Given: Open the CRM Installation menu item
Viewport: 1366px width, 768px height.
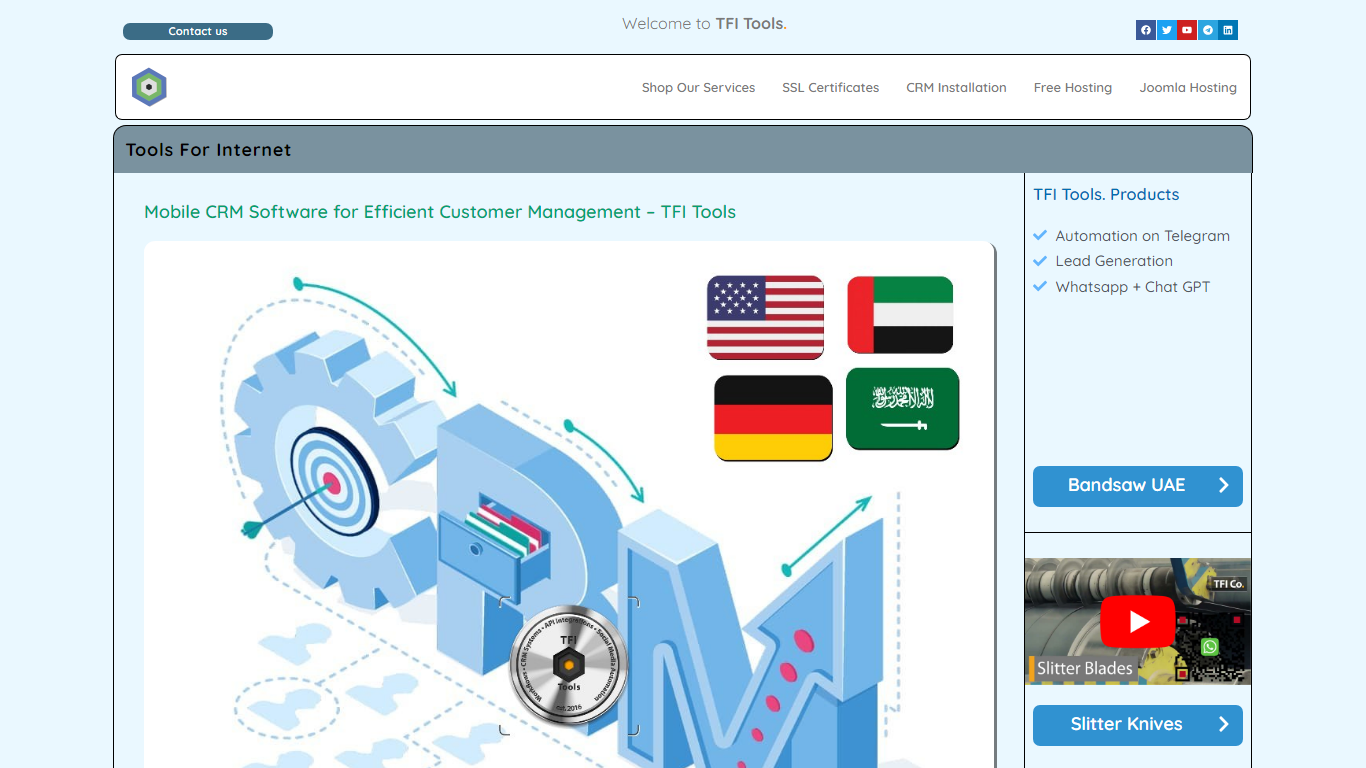Looking at the screenshot, I should click(x=956, y=88).
